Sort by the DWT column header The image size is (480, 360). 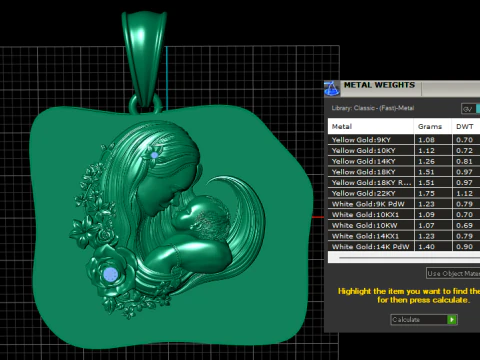[466, 126]
